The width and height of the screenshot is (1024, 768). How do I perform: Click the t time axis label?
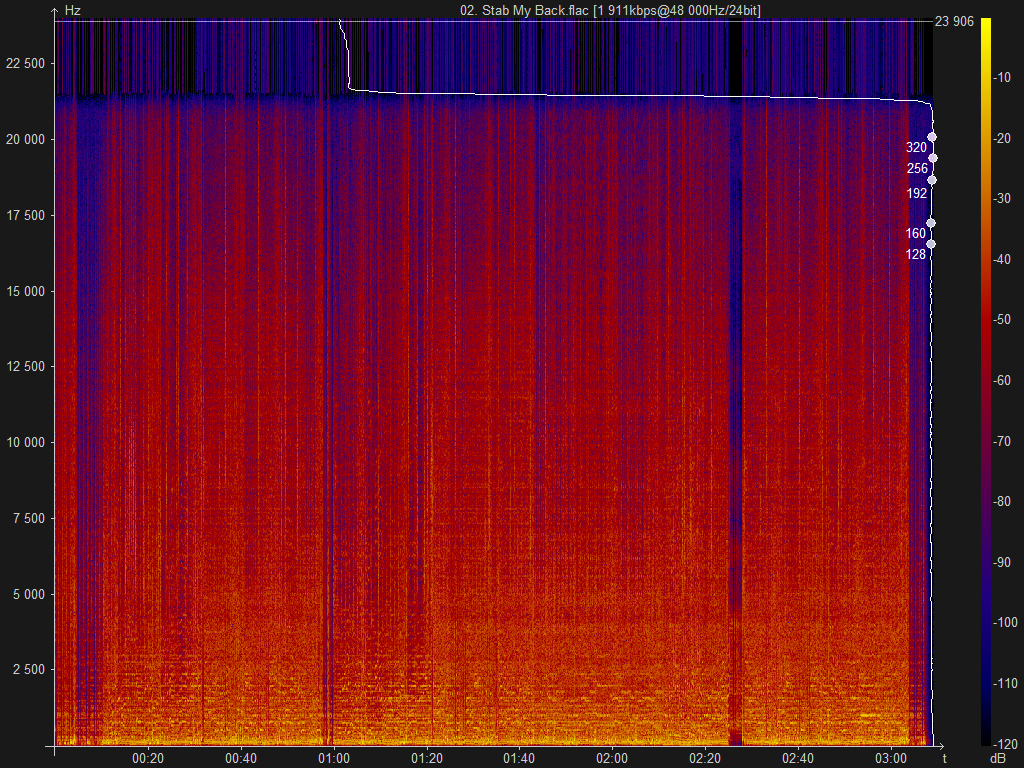click(944, 758)
